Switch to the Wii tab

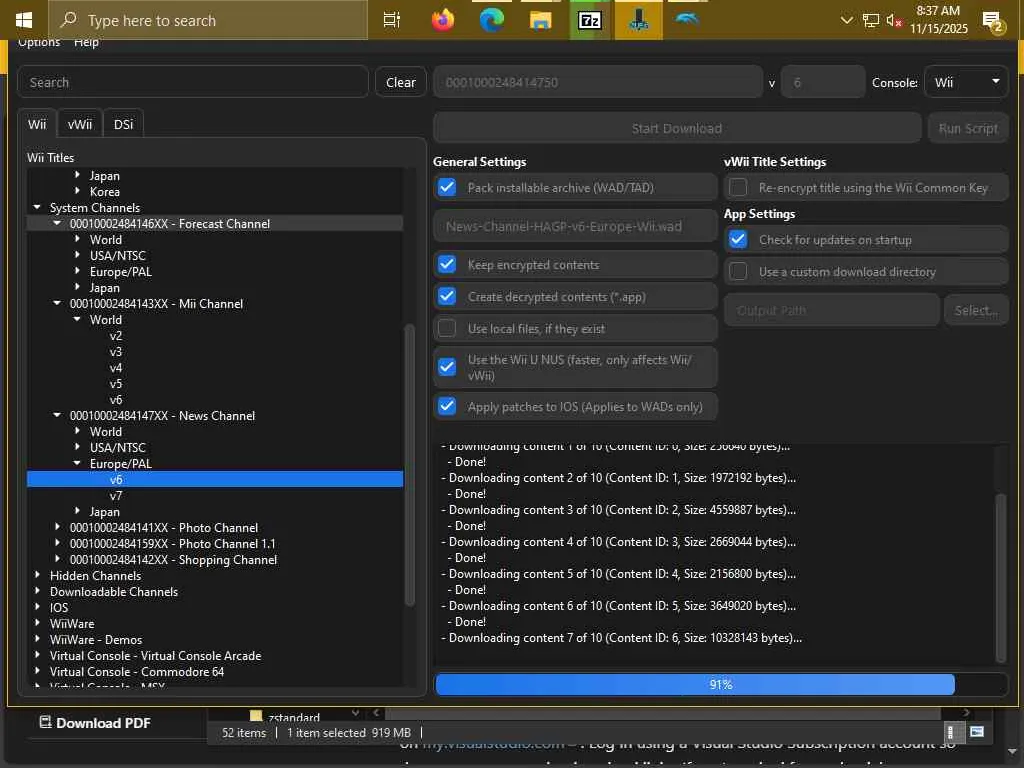pos(37,124)
